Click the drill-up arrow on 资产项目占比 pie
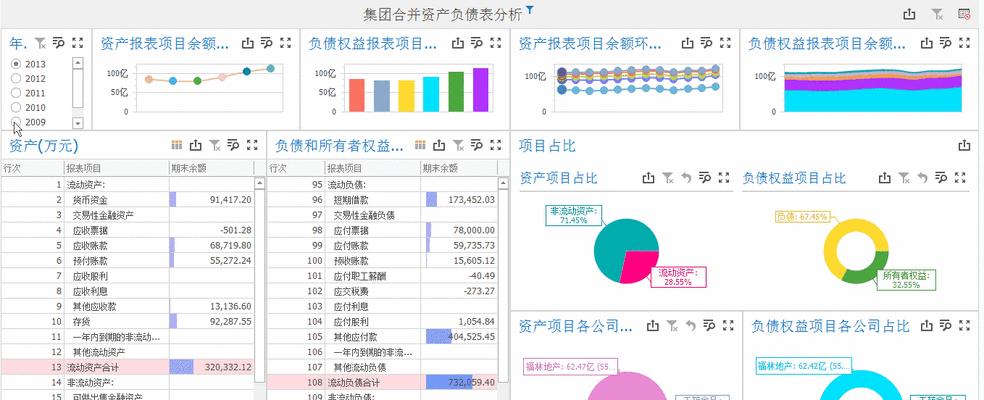Screen dimensions: 984x400 (x=687, y=178)
